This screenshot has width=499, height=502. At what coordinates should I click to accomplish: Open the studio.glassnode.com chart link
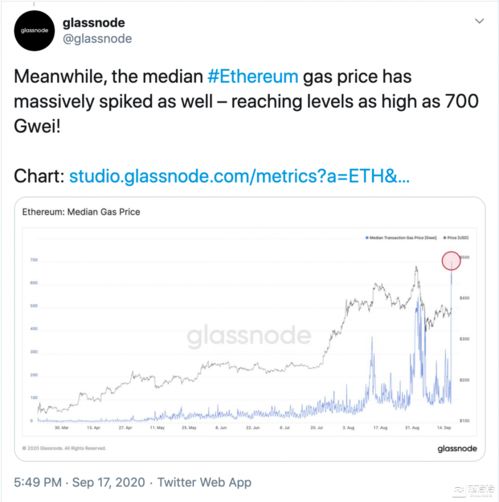tap(239, 176)
